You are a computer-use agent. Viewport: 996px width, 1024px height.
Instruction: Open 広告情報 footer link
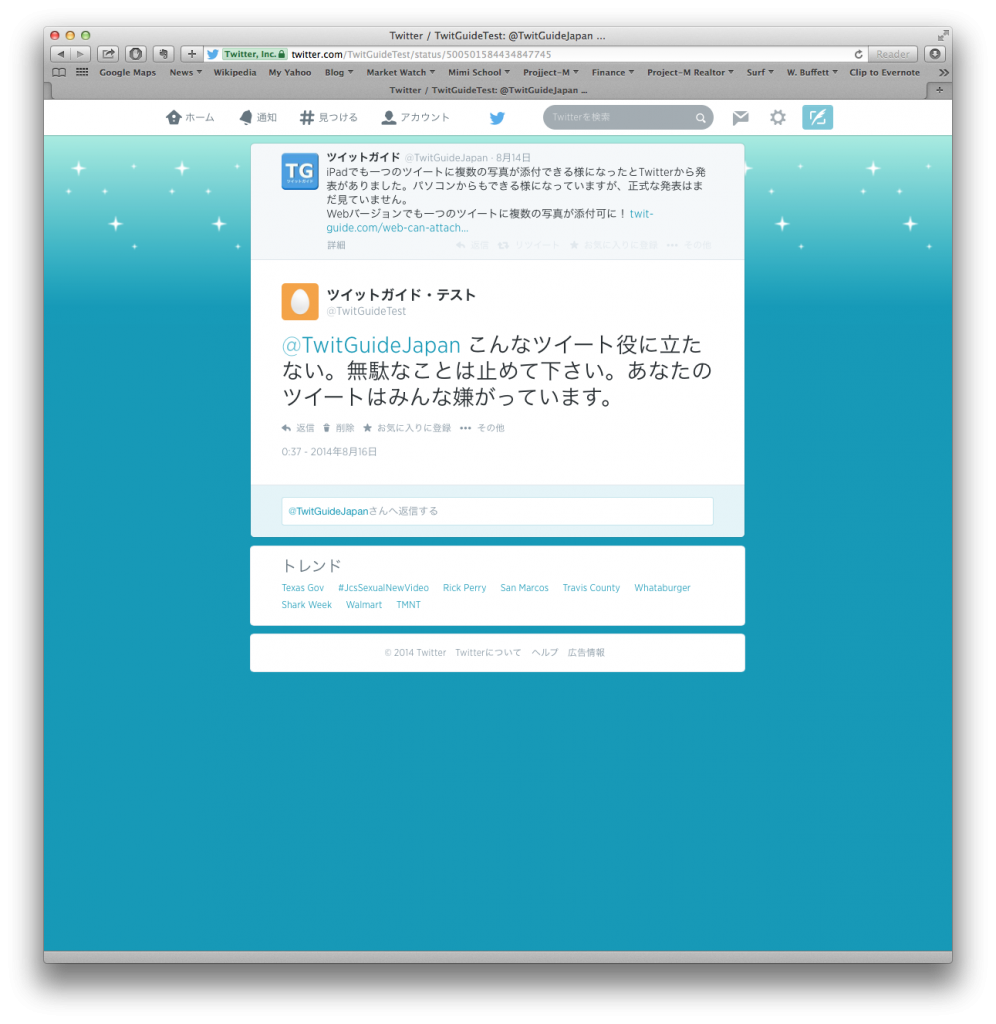coord(586,652)
